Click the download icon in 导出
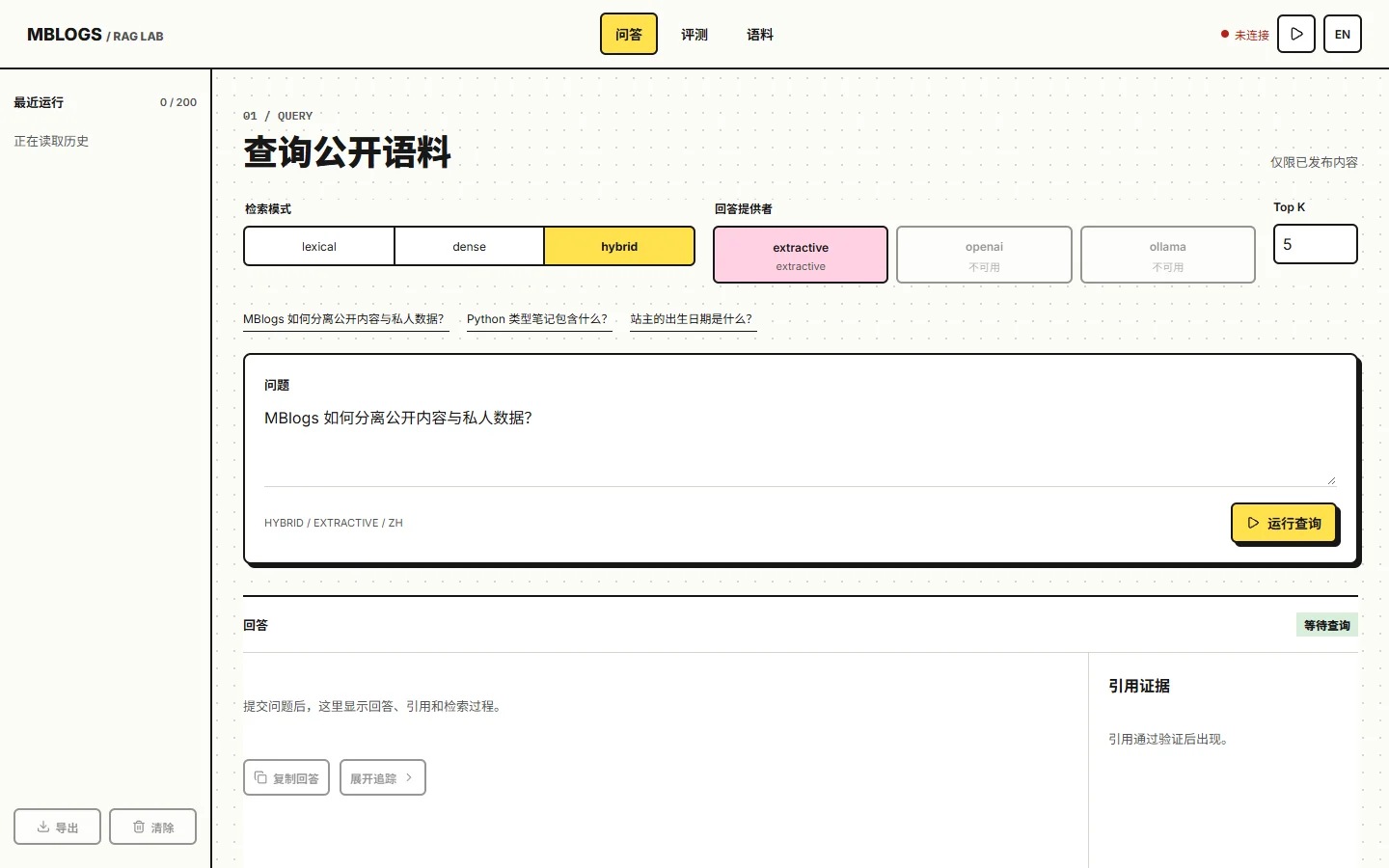The height and width of the screenshot is (868, 1389). click(x=43, y=827)
